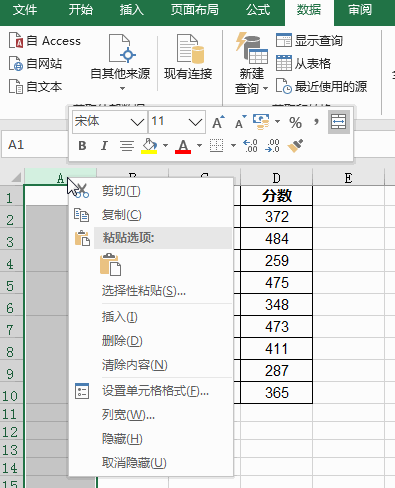395x488 pixels.
Task: Import data from Access
Action: [x=44, y=41]
